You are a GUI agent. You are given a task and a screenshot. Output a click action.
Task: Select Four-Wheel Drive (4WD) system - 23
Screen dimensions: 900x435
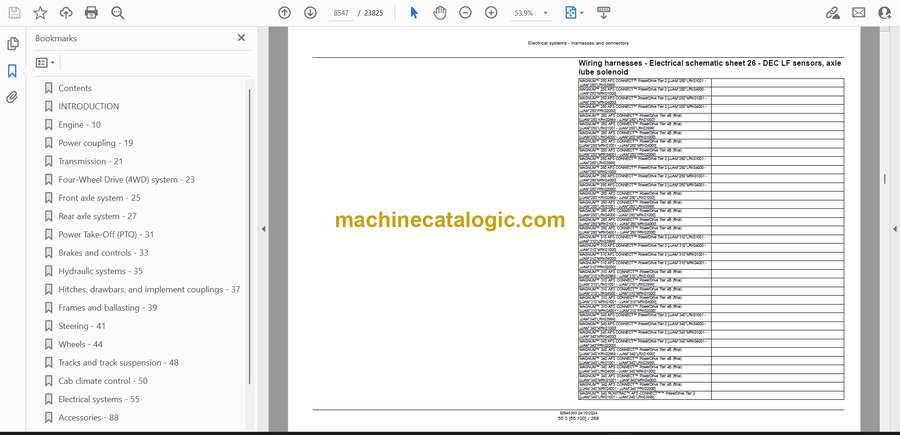127,180
